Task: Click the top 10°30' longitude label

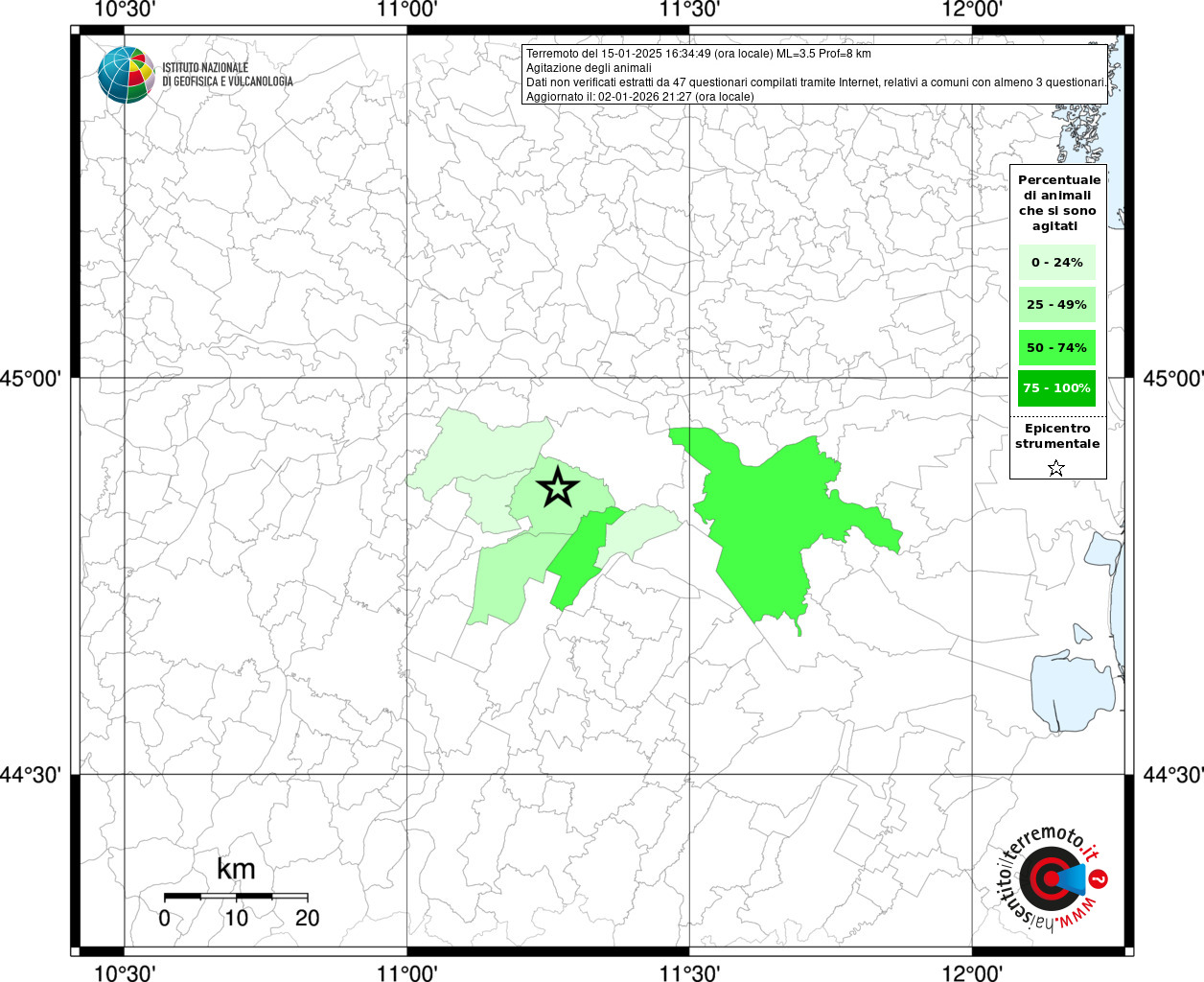Action: (x=125, y=10)
